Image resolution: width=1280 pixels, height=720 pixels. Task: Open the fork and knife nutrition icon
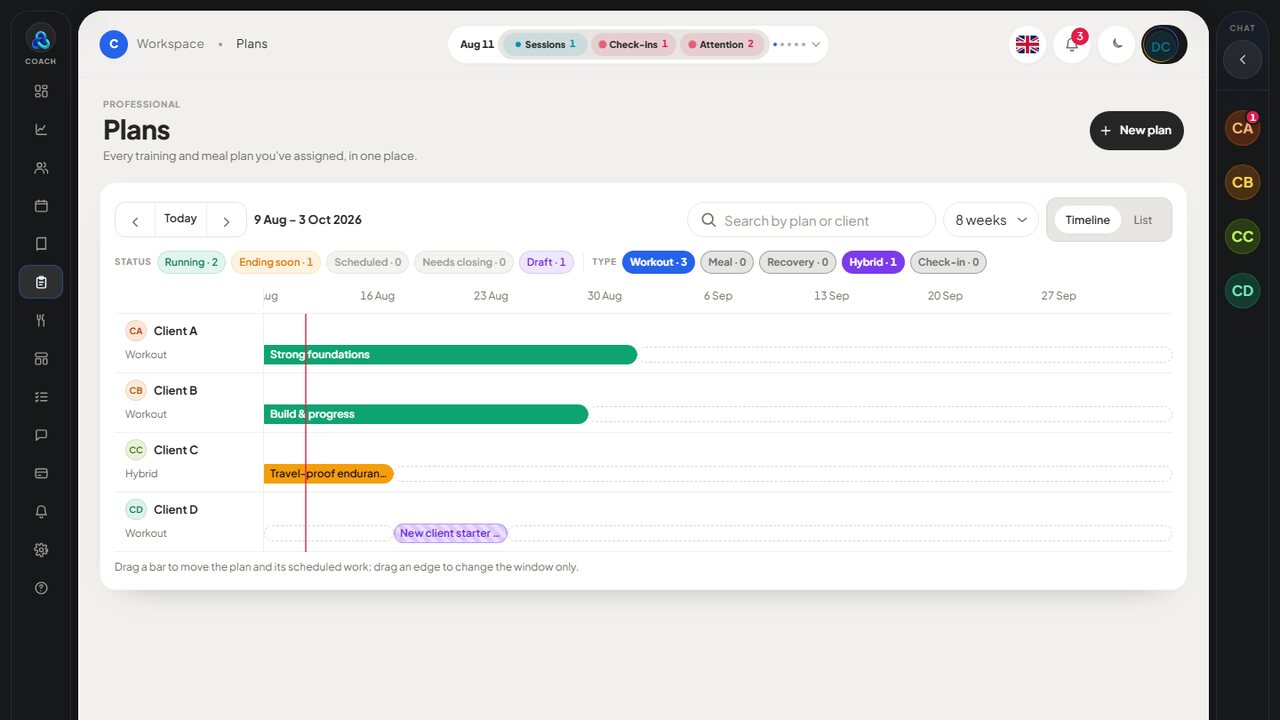click(41, 320)
